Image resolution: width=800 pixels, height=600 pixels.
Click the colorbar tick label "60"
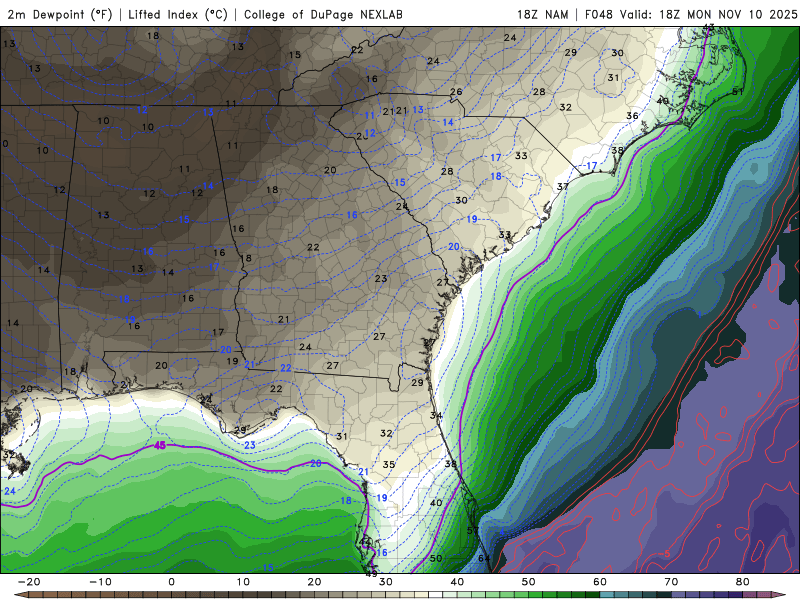pyautogui.click(x=600, y=582)
